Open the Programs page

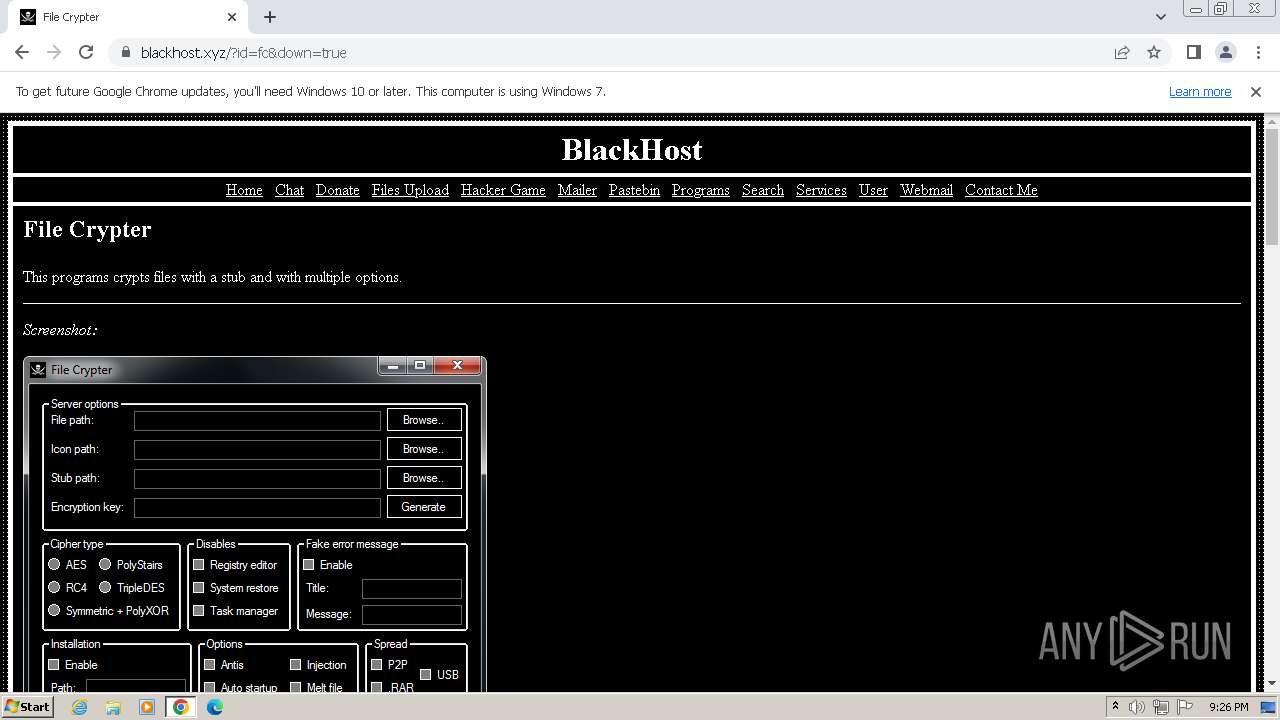[x=700, y=190]
